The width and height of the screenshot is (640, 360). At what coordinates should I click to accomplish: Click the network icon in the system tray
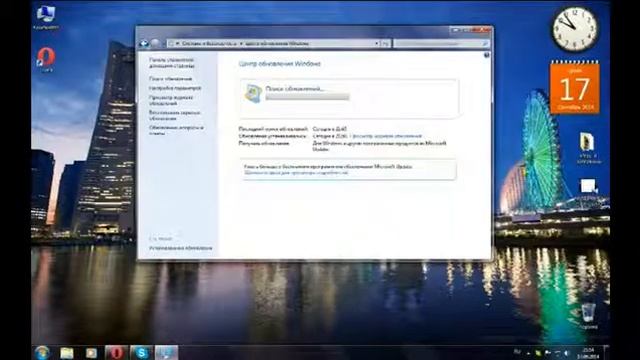coord(557,353)
